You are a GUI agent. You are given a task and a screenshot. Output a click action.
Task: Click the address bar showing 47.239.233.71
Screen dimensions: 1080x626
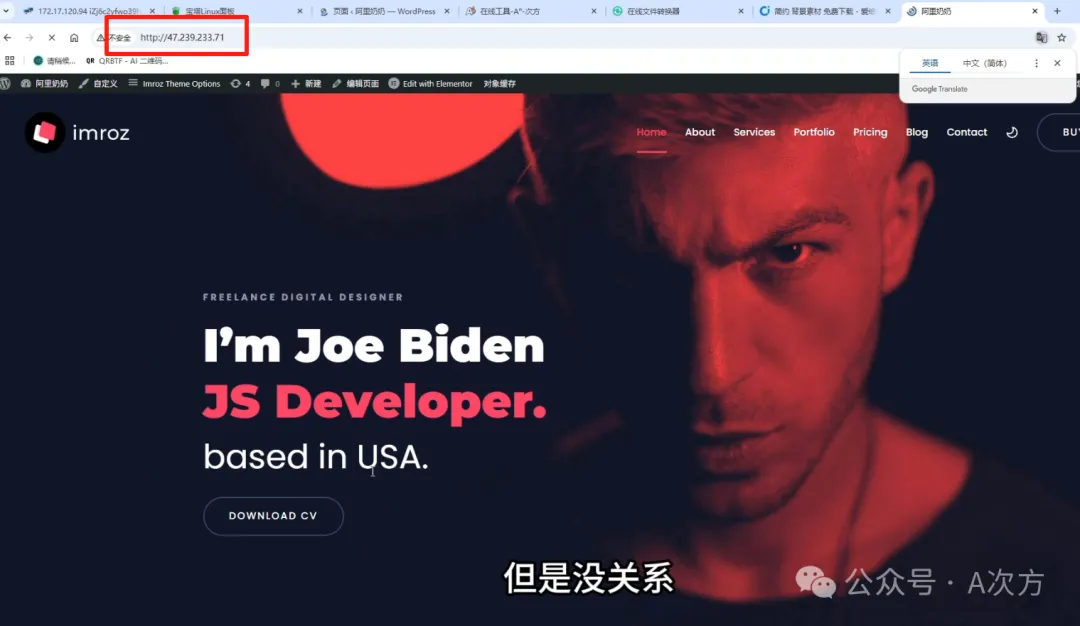tap(182, 37)
